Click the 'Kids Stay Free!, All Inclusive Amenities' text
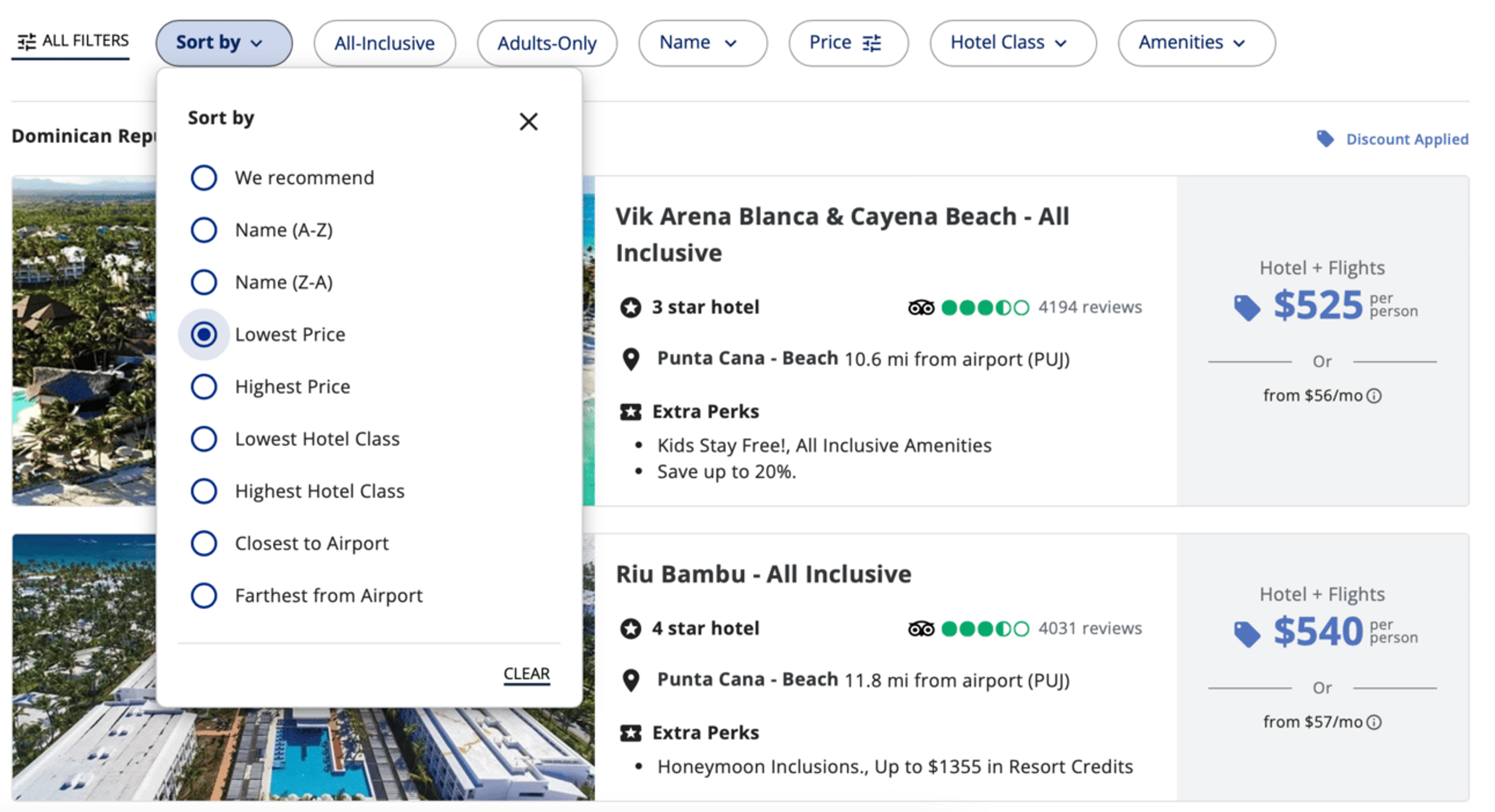 (824, 446)
